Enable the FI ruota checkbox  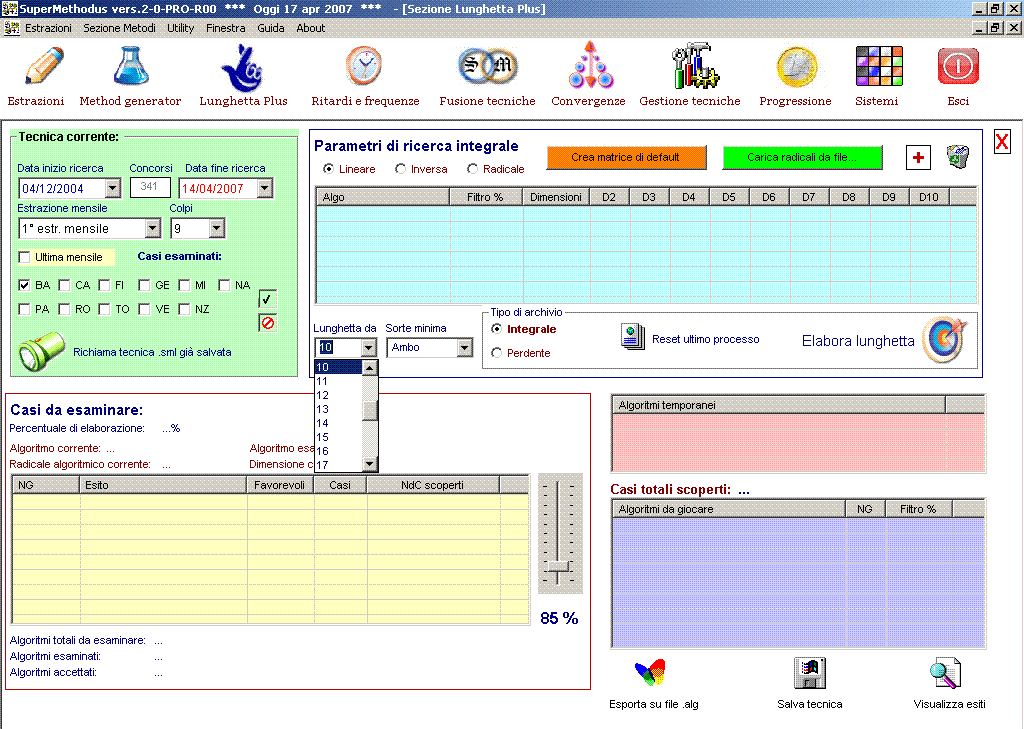click(x=104, y=285)
